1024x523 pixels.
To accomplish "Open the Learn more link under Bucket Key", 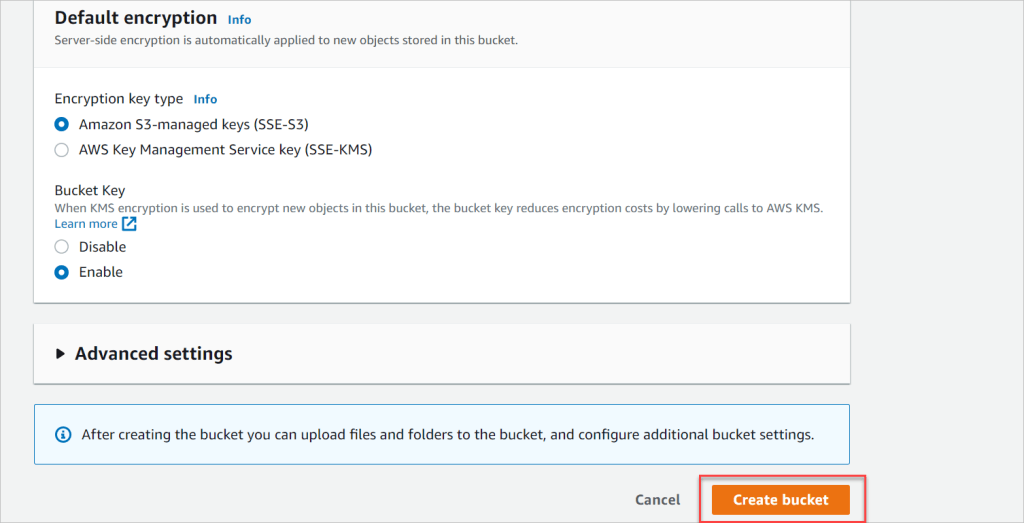I will click(x=86, y=224).
